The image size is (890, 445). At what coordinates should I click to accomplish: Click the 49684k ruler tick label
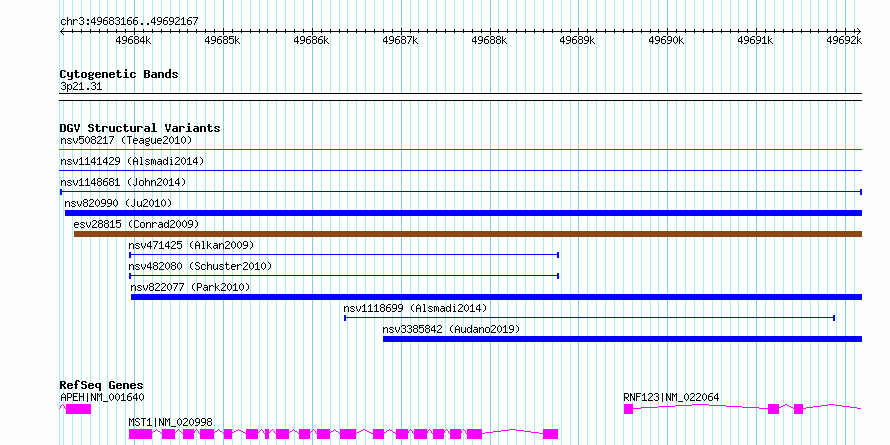(133, 40)
